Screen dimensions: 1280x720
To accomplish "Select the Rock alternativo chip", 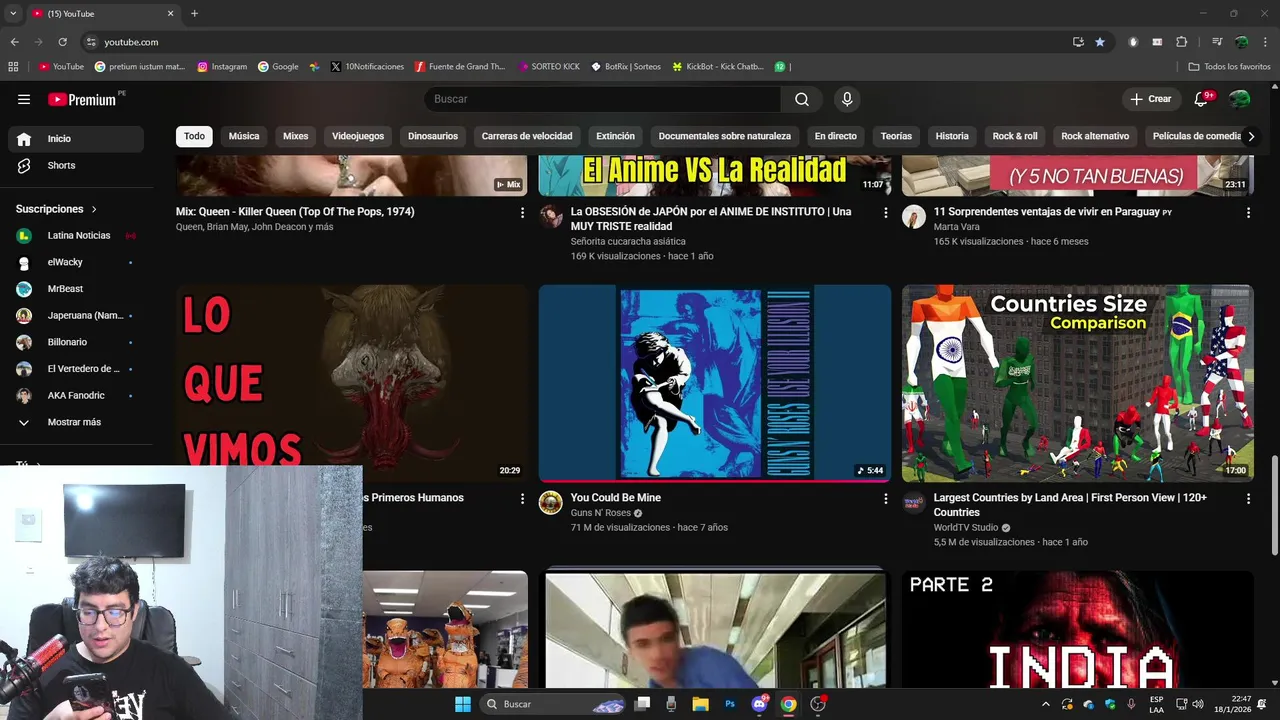I will (x=1095, y=136).
